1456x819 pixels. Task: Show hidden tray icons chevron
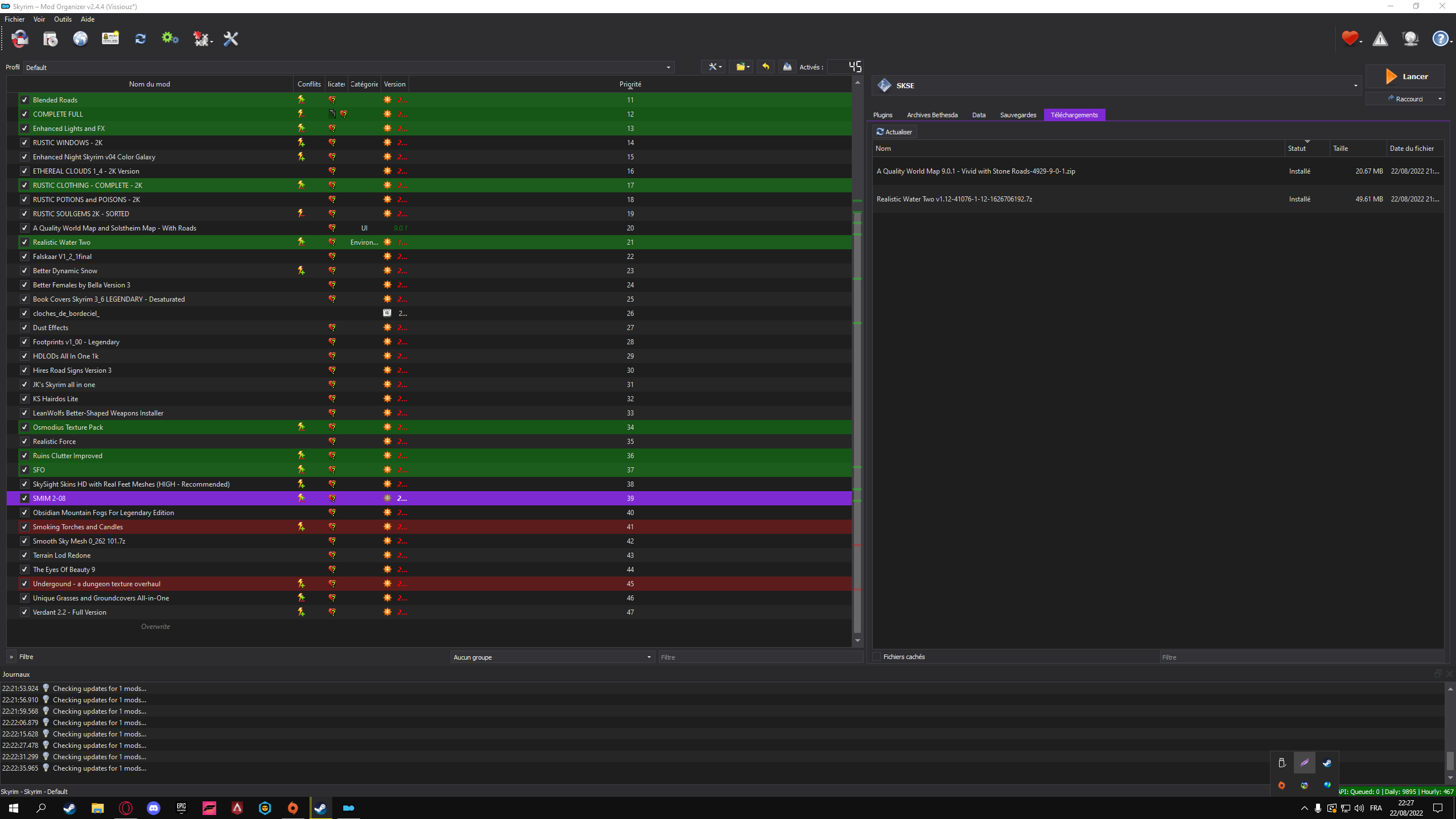click(1304, 808)
